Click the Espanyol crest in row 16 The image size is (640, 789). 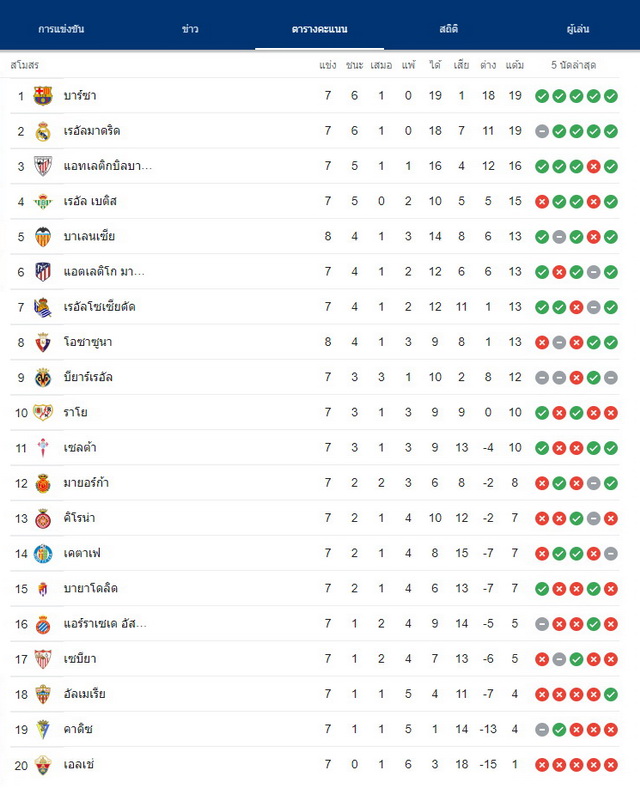[43, 624]
